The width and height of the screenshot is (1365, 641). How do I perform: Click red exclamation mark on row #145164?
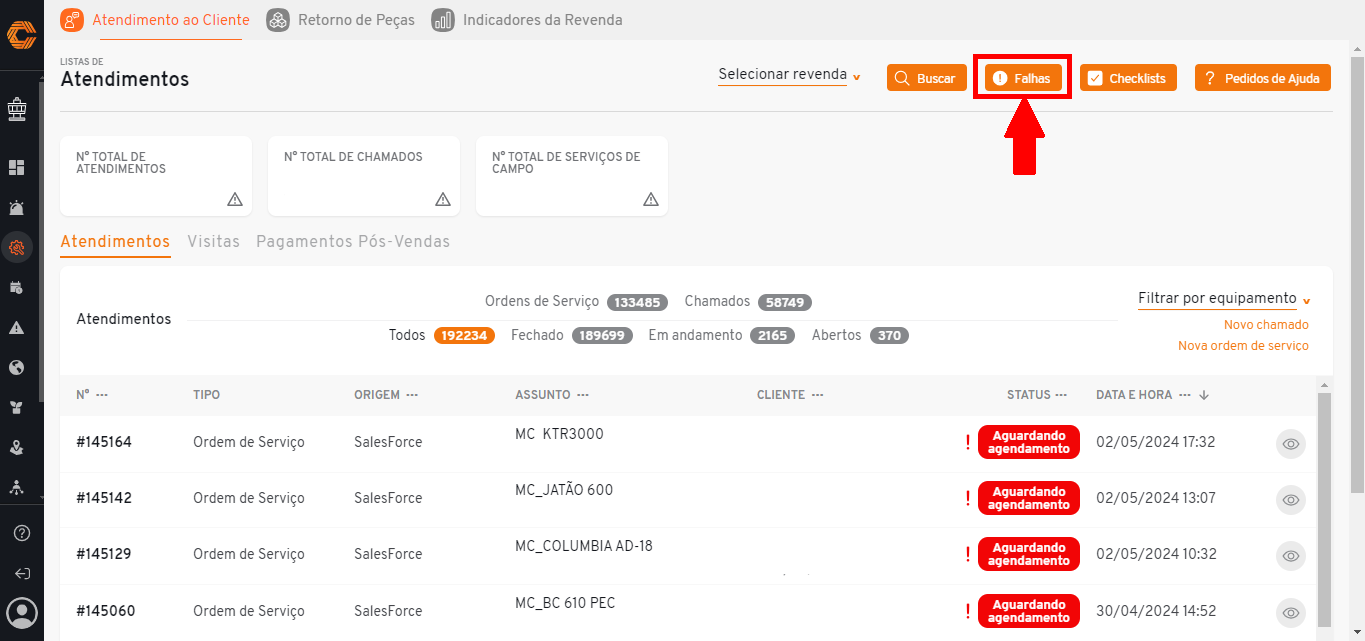click(968, 443)
